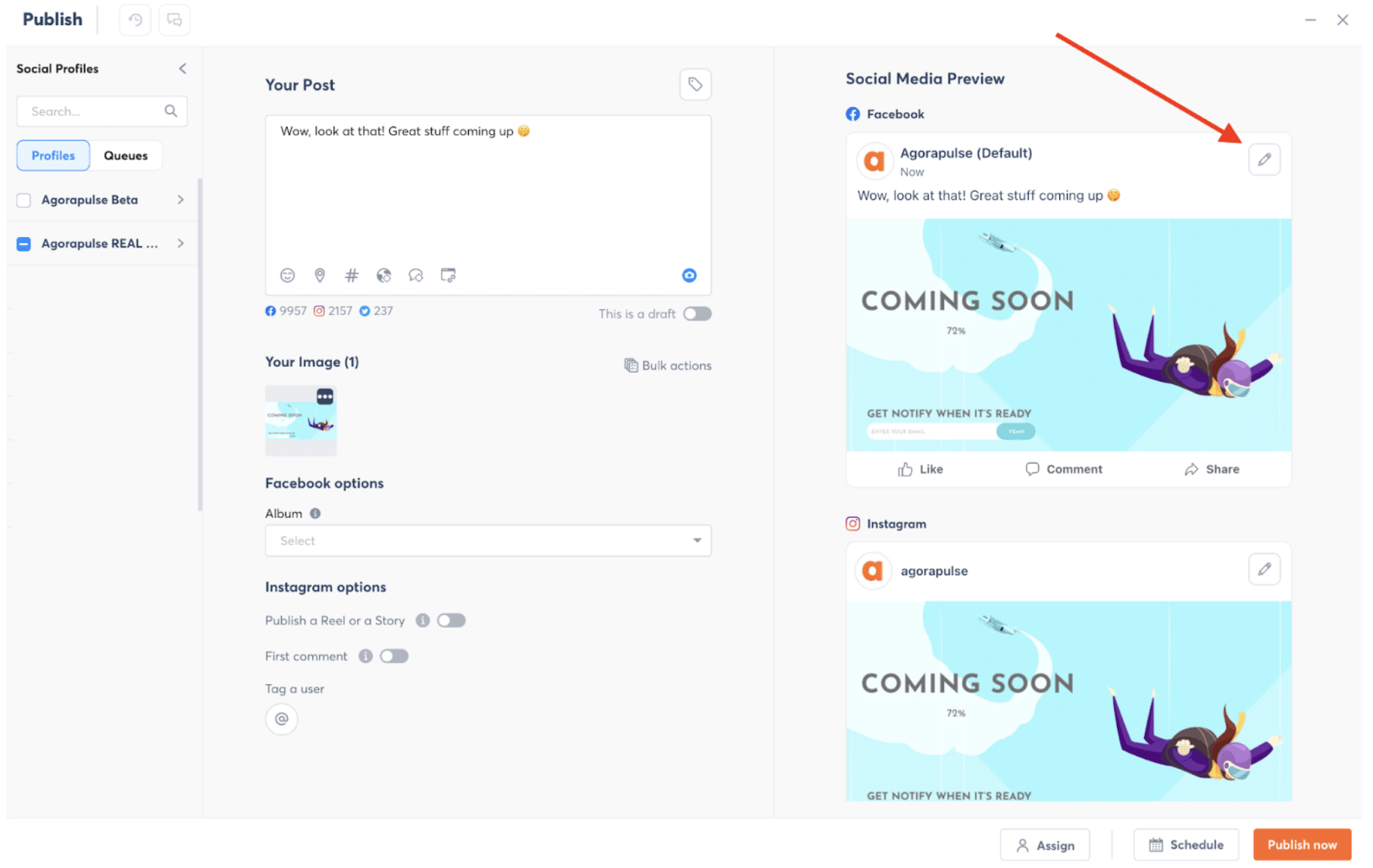Open the emoji picker
The width and height of the screenshot is (1373, 868).
[x=287, y=275]
